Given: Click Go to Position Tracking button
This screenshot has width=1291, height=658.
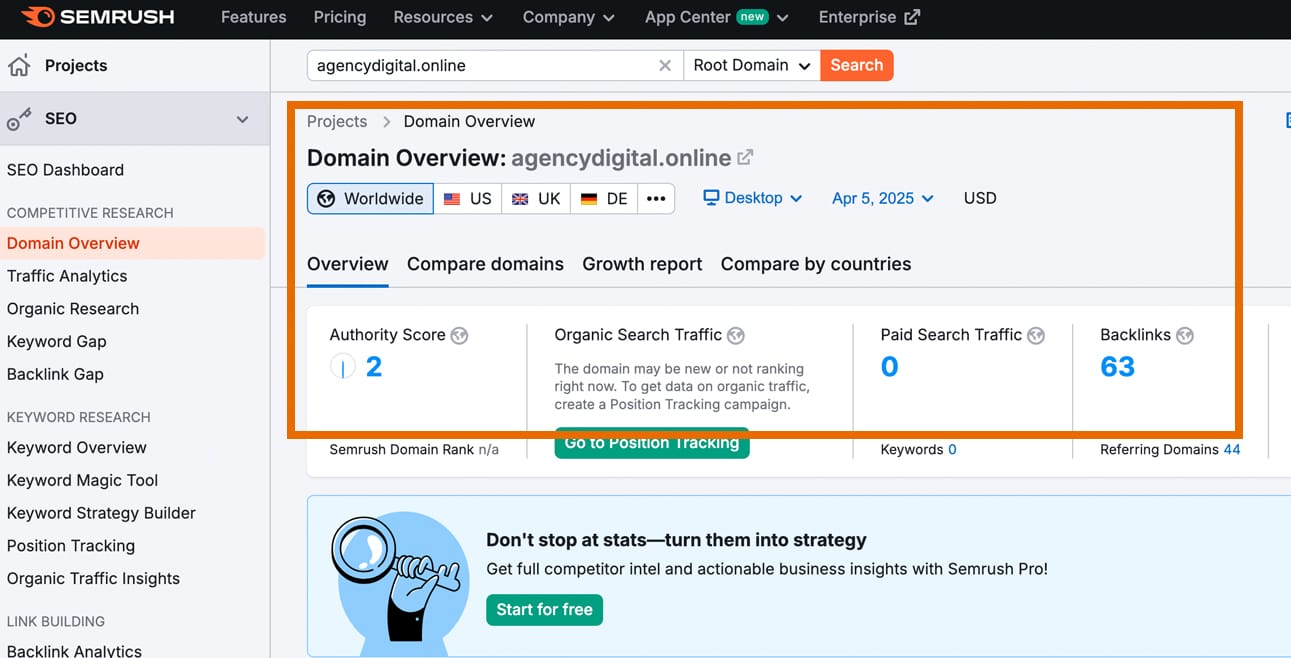Looking at the screenshot, I should click(652, 443).
